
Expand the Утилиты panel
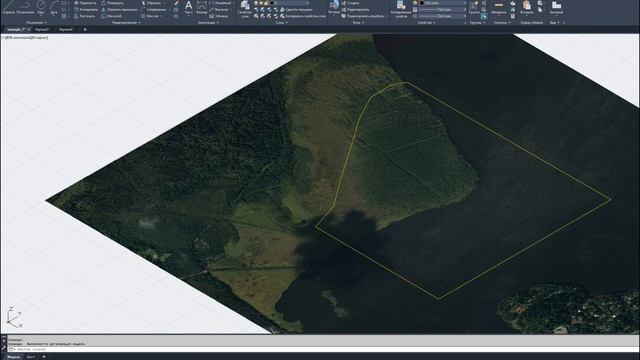[502, 23]
